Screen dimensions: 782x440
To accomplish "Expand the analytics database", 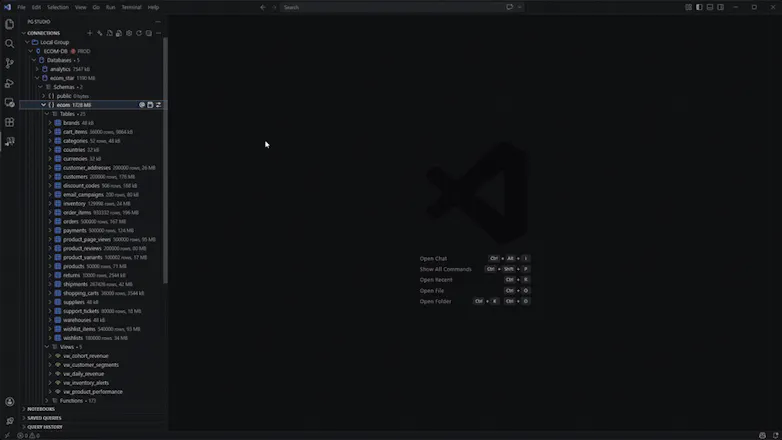I will tap(37, 69).
